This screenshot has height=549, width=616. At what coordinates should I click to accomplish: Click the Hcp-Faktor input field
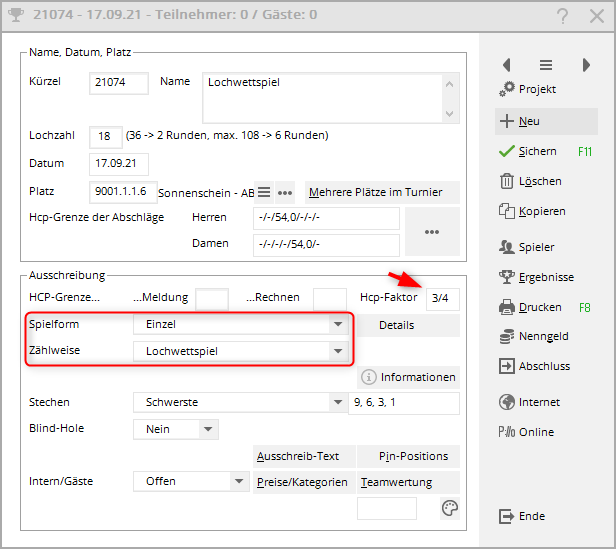coord(442,299)
